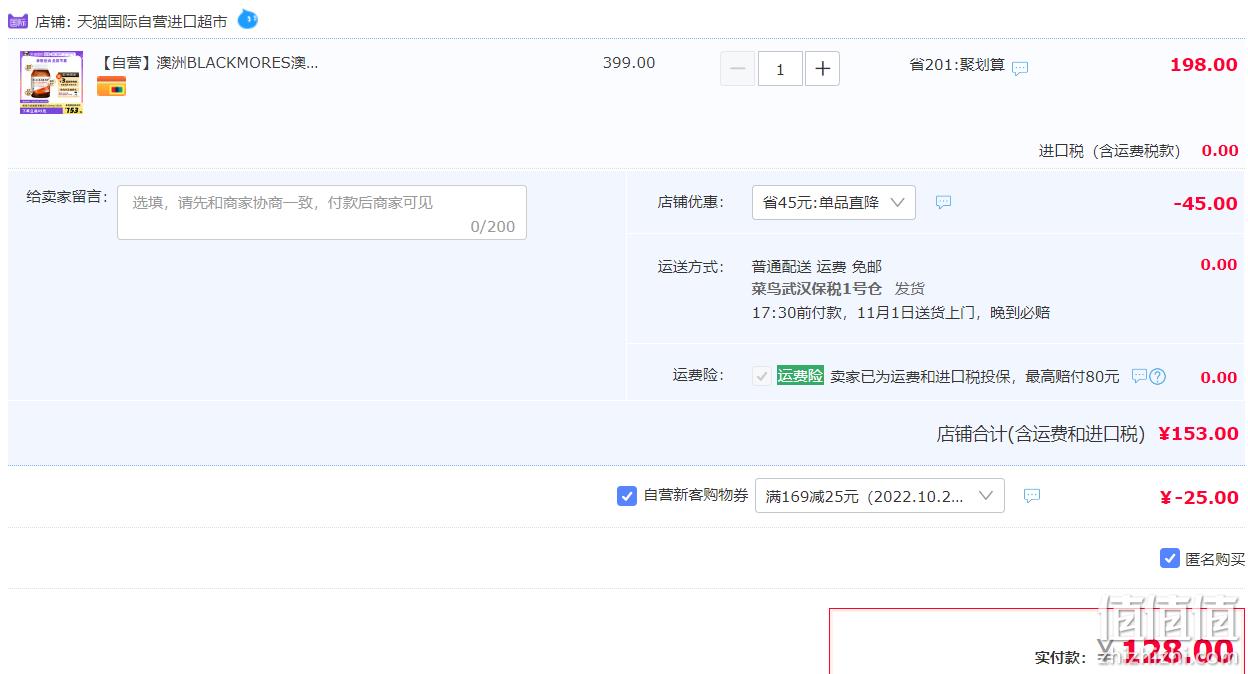This screenshot has width=1248, height=674.
Task: Click the 菜鸟武汉保税1号仓 warehouse text
Action: click(817, 289)
